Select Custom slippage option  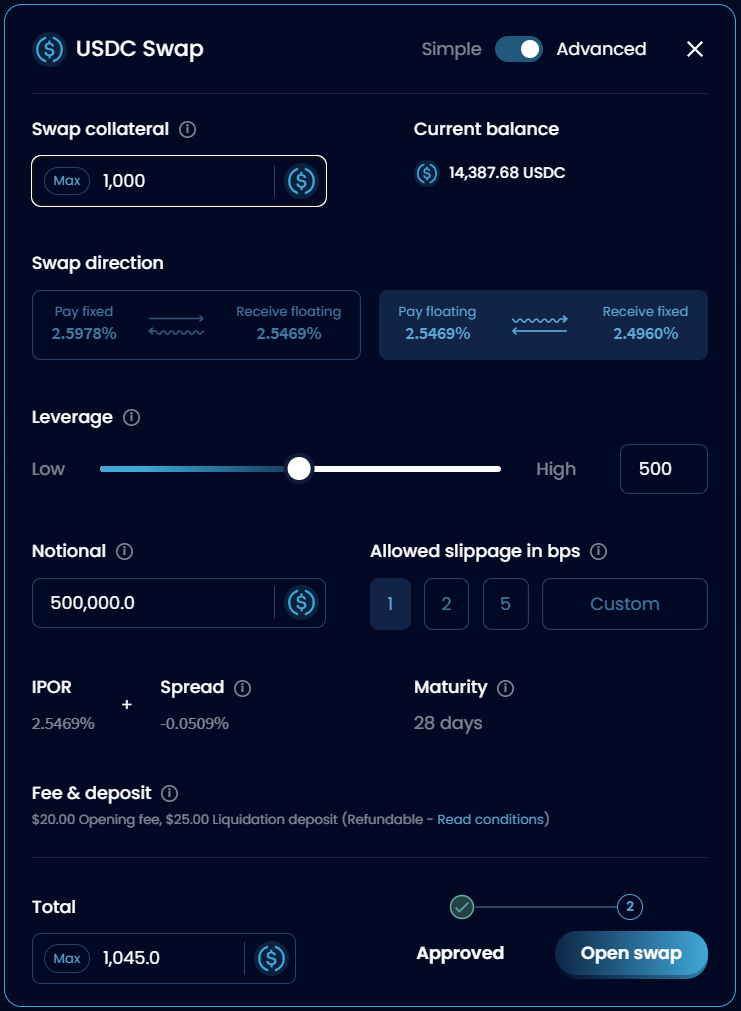[x=625, y=604]
